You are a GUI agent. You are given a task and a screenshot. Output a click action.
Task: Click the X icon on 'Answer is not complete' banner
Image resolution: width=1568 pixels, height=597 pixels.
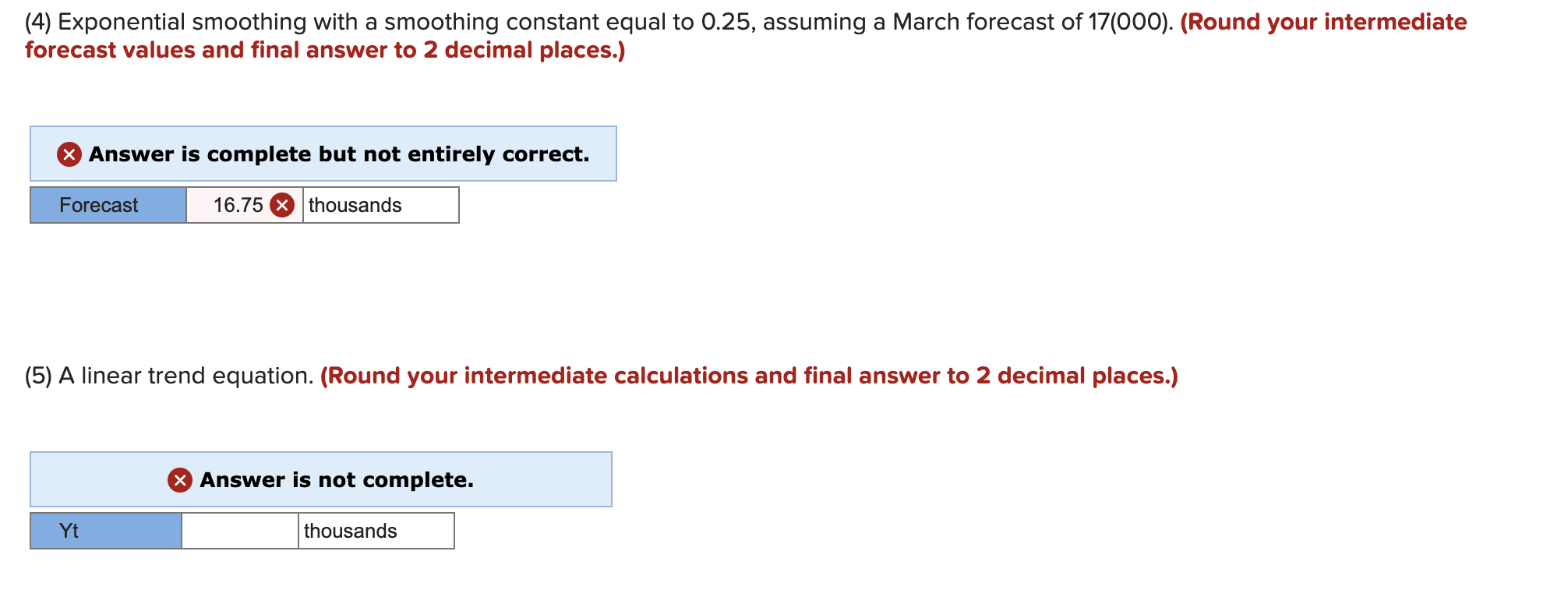(178, 480)
